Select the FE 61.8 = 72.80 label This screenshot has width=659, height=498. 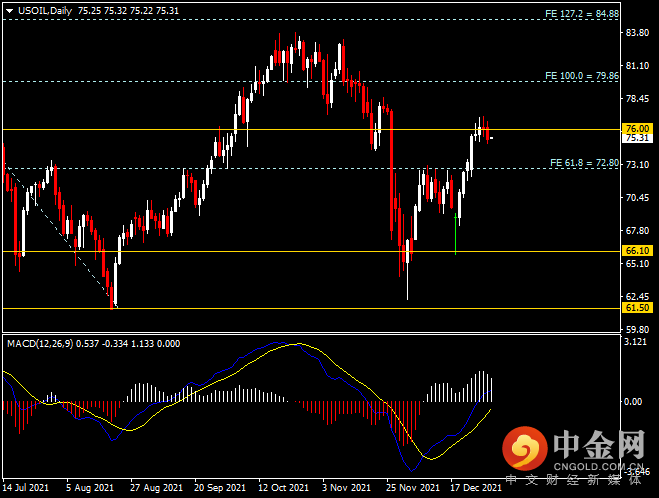(x=584, y=163)
